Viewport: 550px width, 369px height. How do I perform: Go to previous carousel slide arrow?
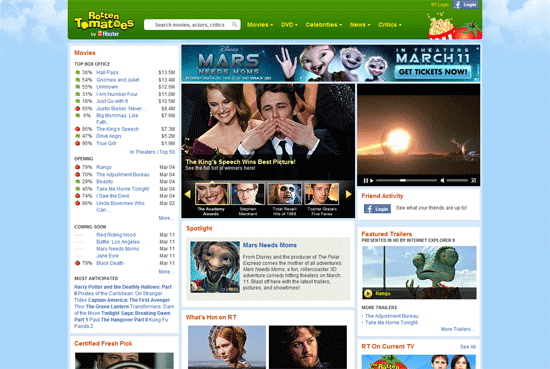pyautogui.click(x=188, y=194)
